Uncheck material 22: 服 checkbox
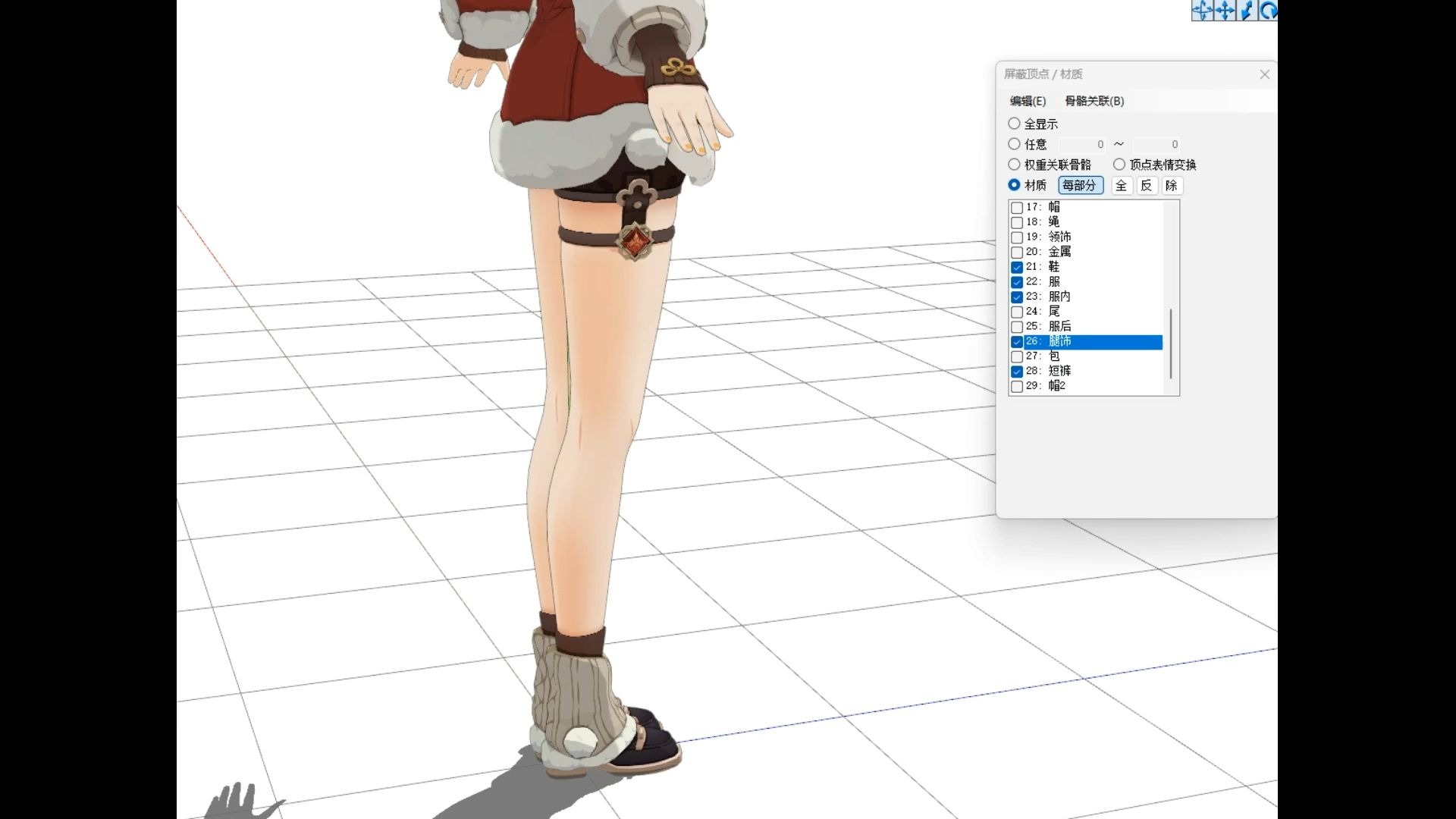This screenshot has width=1456, height=819. click(x=1017, y=282)
